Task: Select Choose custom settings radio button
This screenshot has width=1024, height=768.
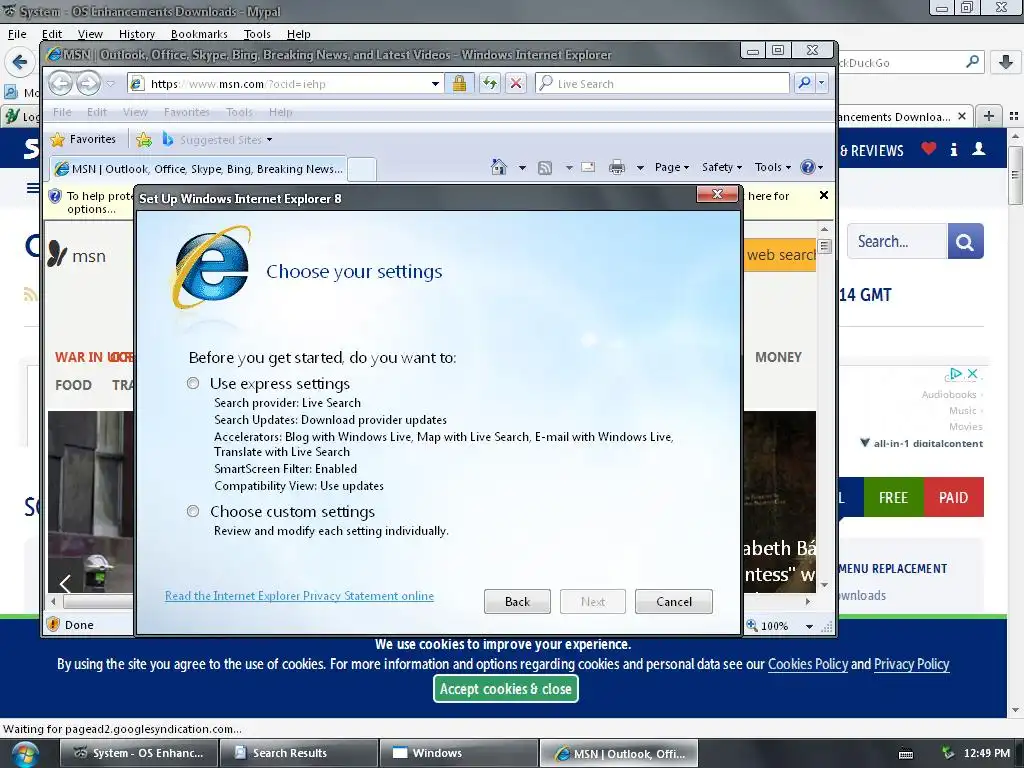Action: (x=193, y=511)
